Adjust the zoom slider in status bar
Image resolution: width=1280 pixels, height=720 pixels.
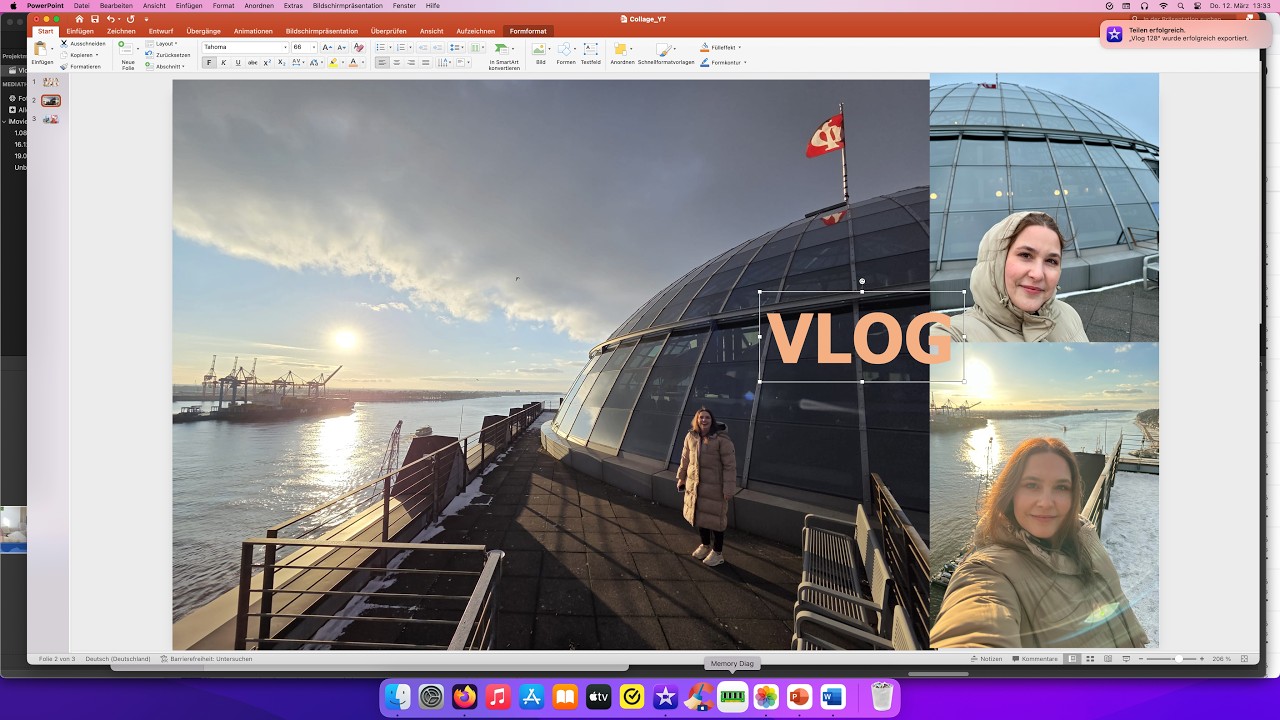(1177, 659)
